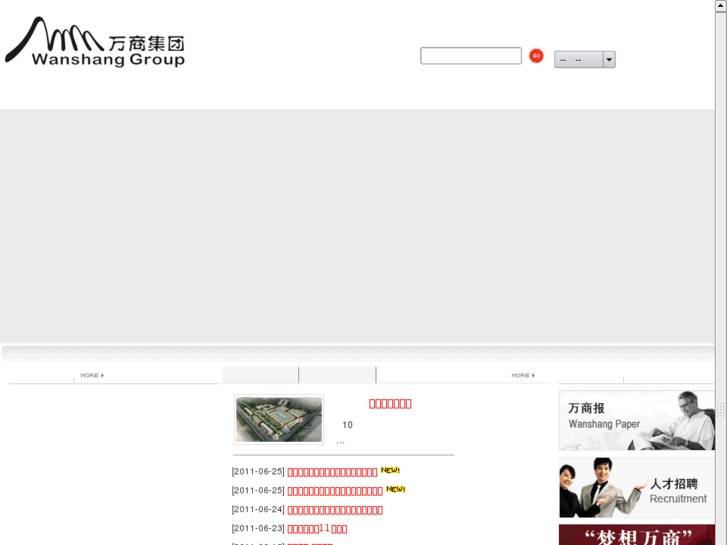This screenshot has height=545, width=727.
Task: Select the second news tab
Action: 337,375
